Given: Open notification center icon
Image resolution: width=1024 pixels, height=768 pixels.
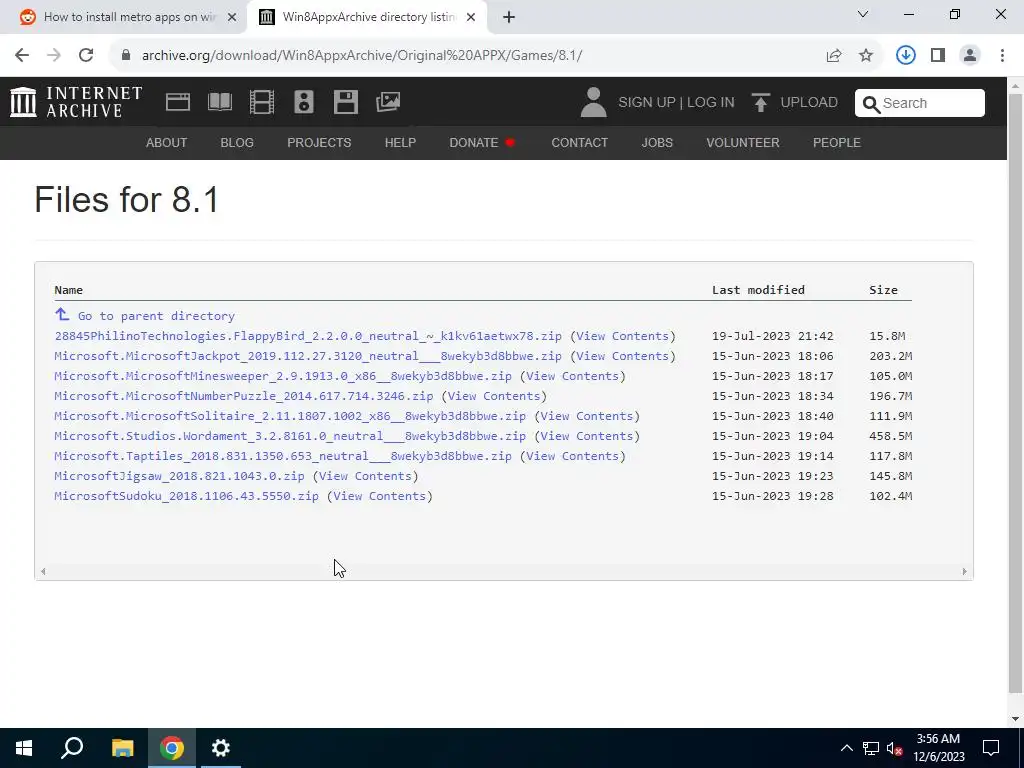Looking at the screenshot, I should tap(991, 748).
